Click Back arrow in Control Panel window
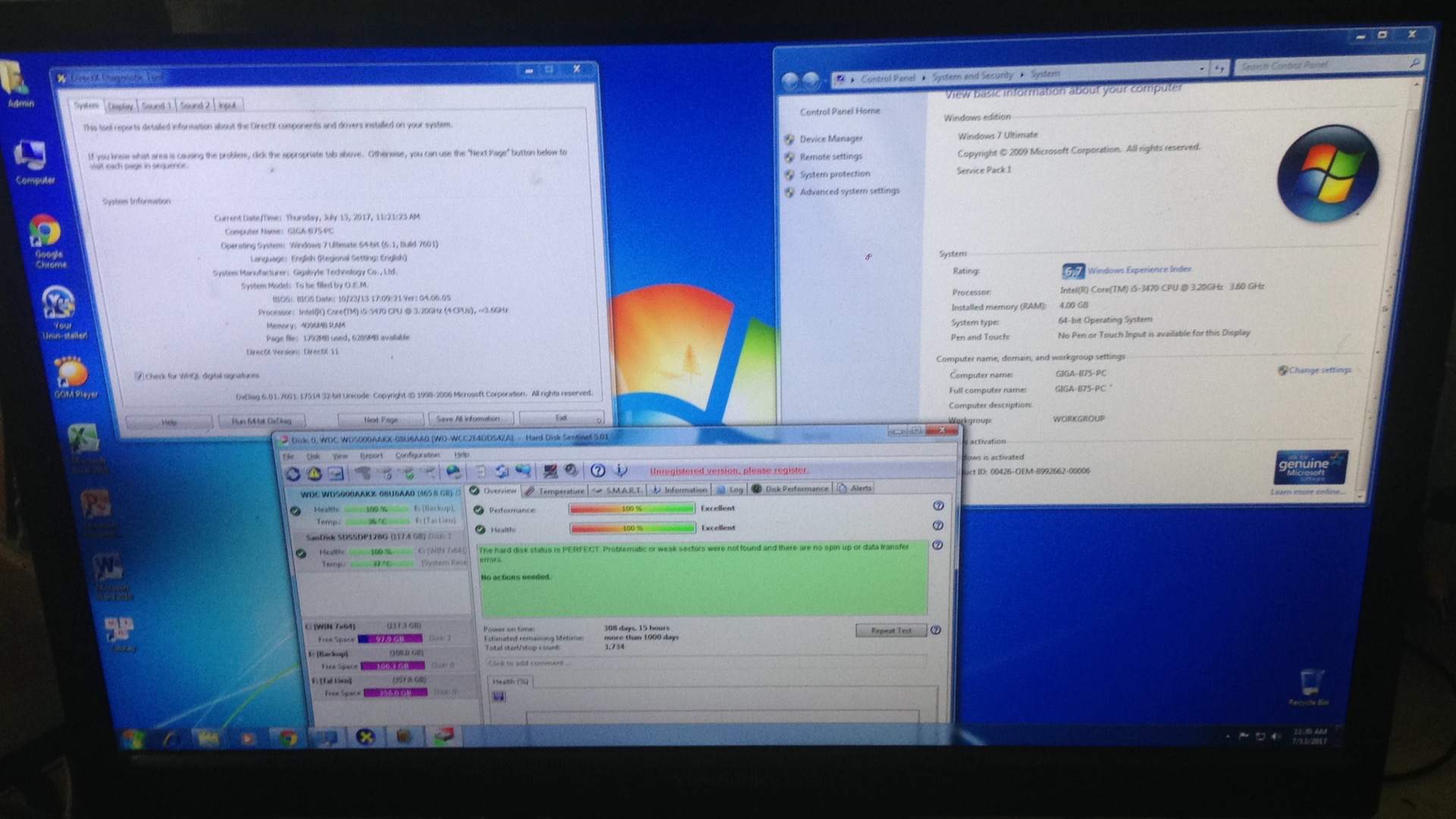 790,80
